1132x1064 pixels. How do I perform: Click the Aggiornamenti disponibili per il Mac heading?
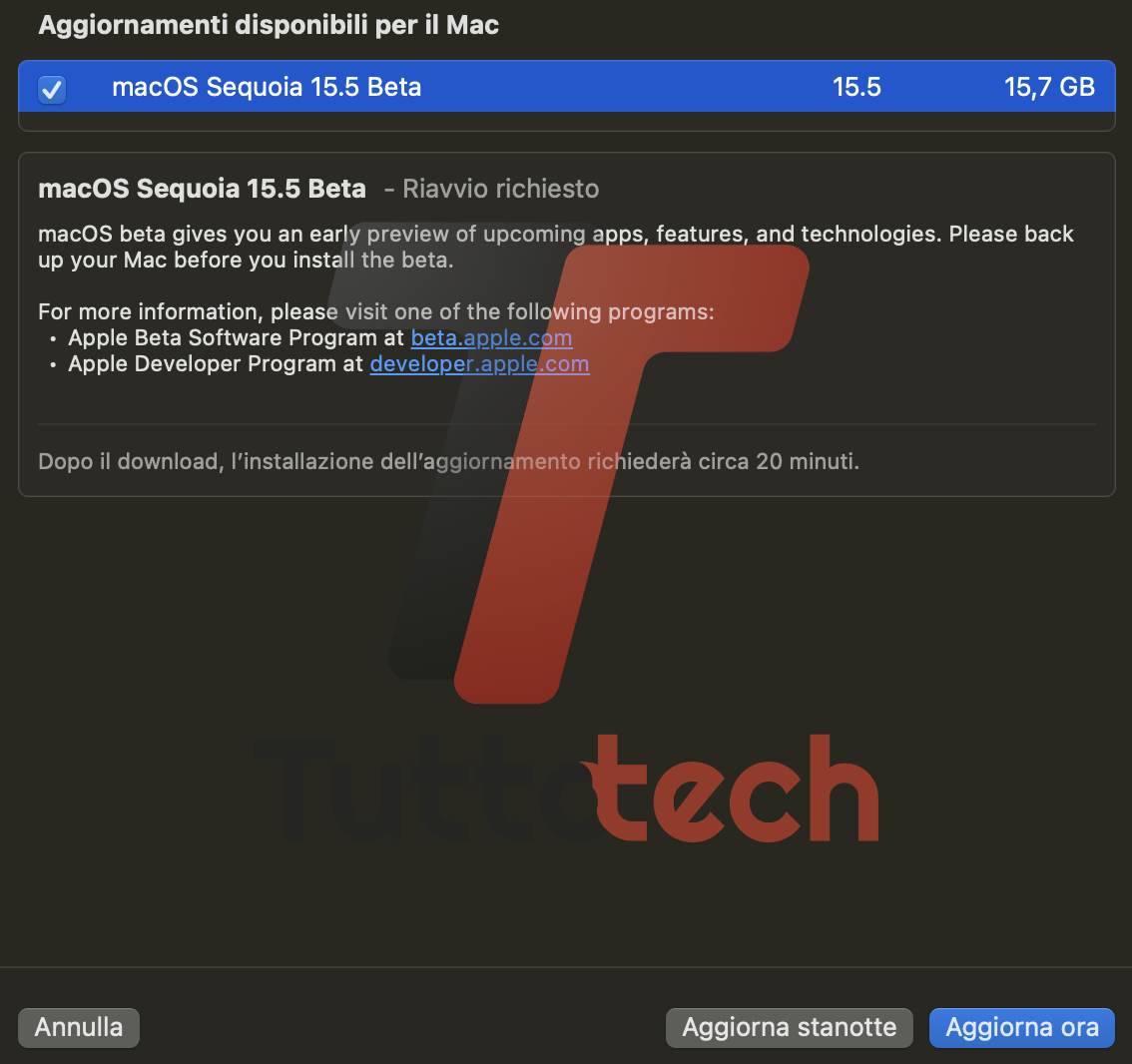[269, 25]
